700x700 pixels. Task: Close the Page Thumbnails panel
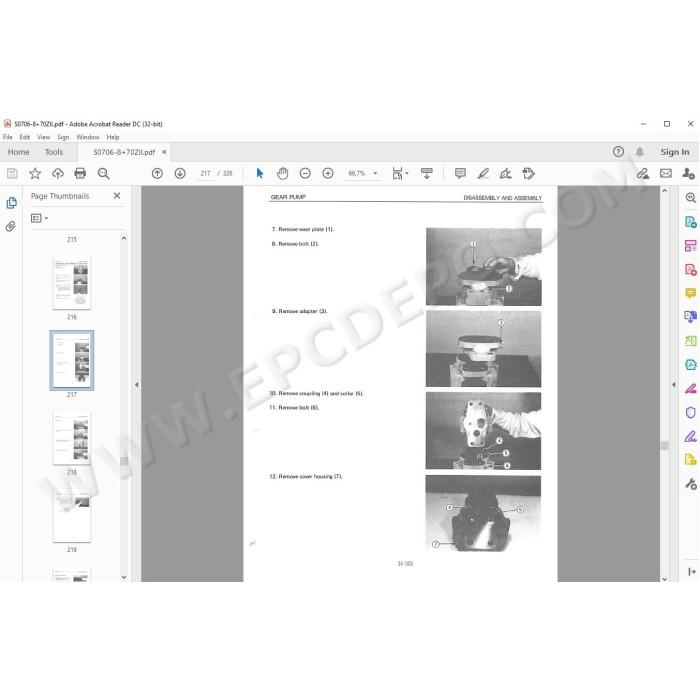117,196
